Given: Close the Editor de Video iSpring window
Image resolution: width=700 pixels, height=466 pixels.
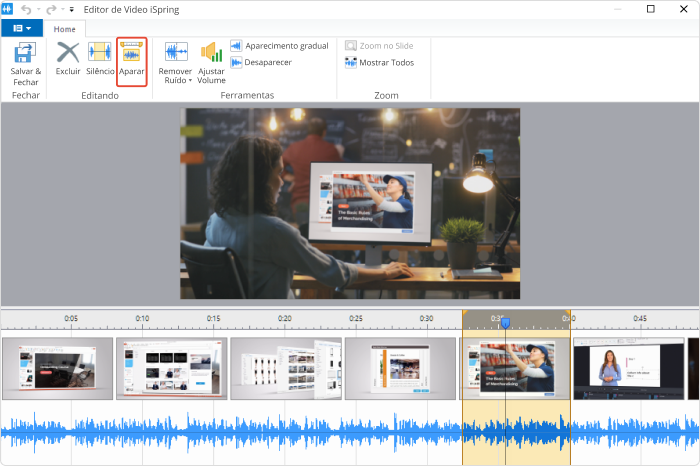Looking at the screenshot, I should click(683, 9).
